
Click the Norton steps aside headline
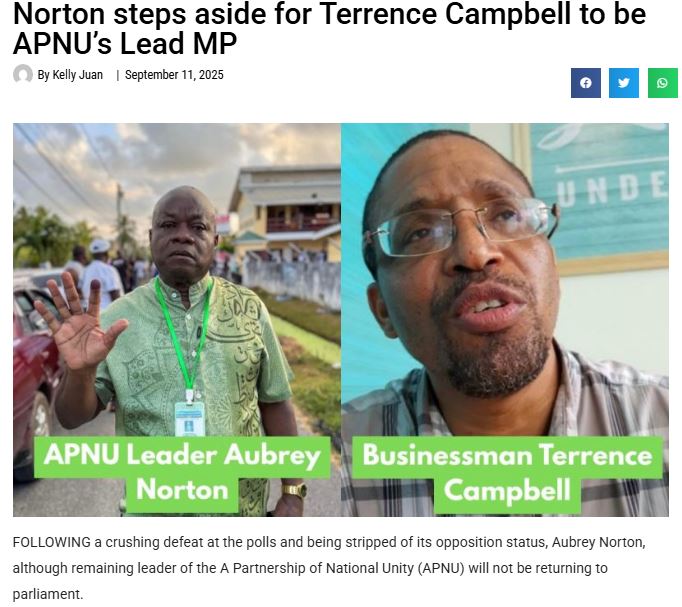(x=329, y=28)
